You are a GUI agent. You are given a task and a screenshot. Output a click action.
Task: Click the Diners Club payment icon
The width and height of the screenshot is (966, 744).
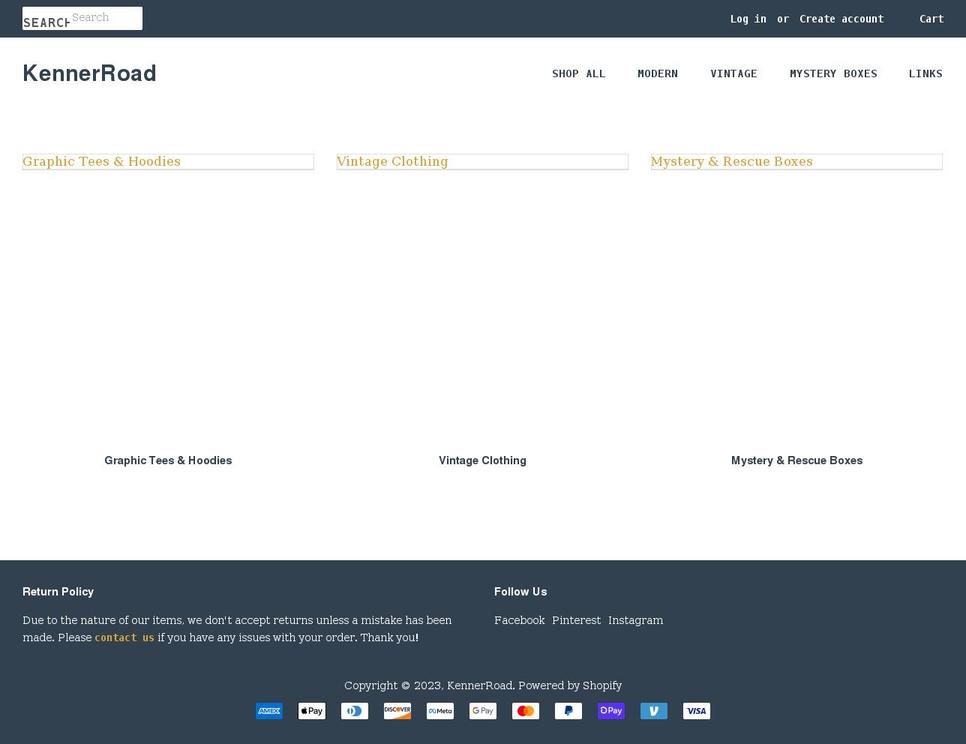[x=355, y=711]
